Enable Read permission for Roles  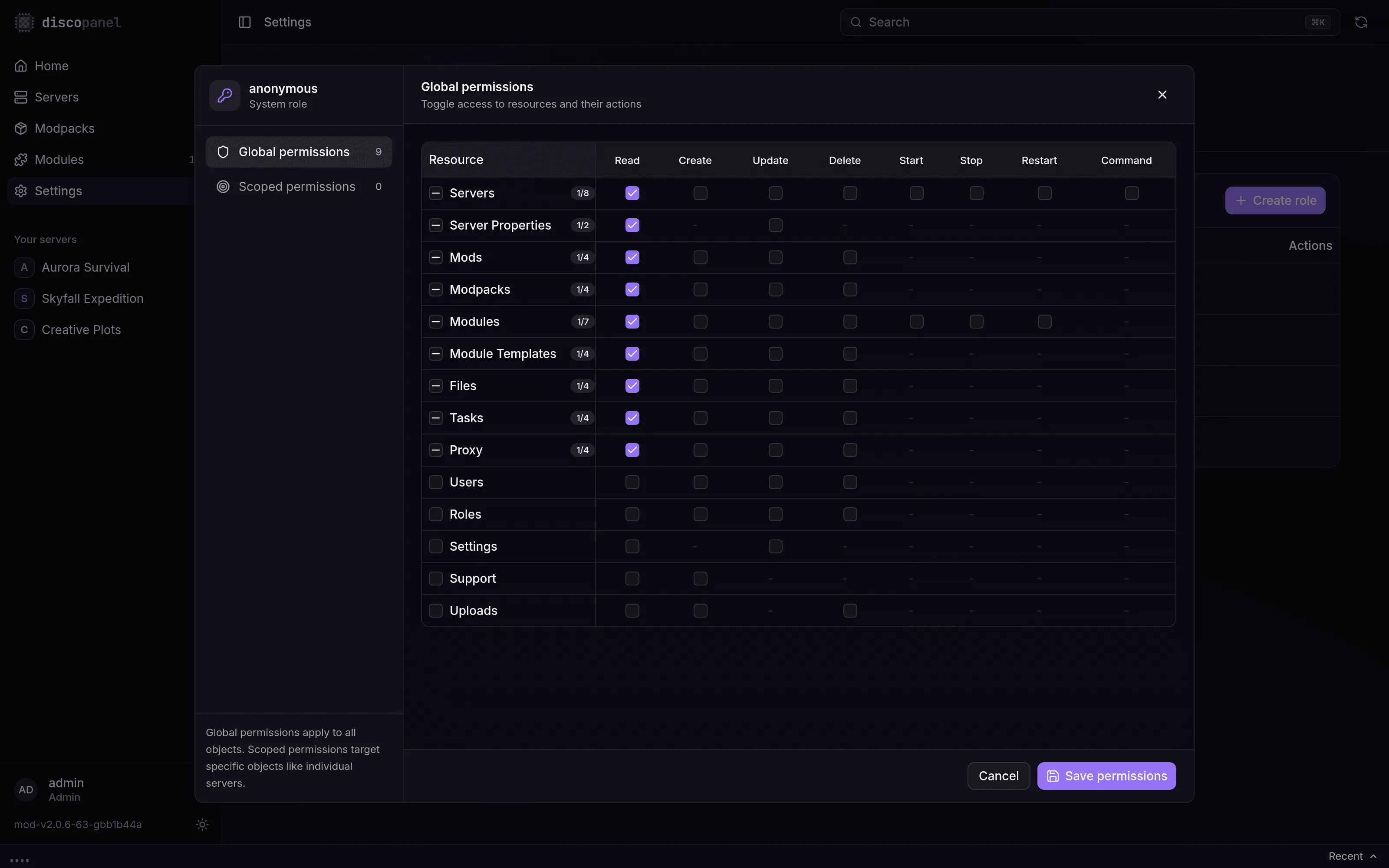632,515
